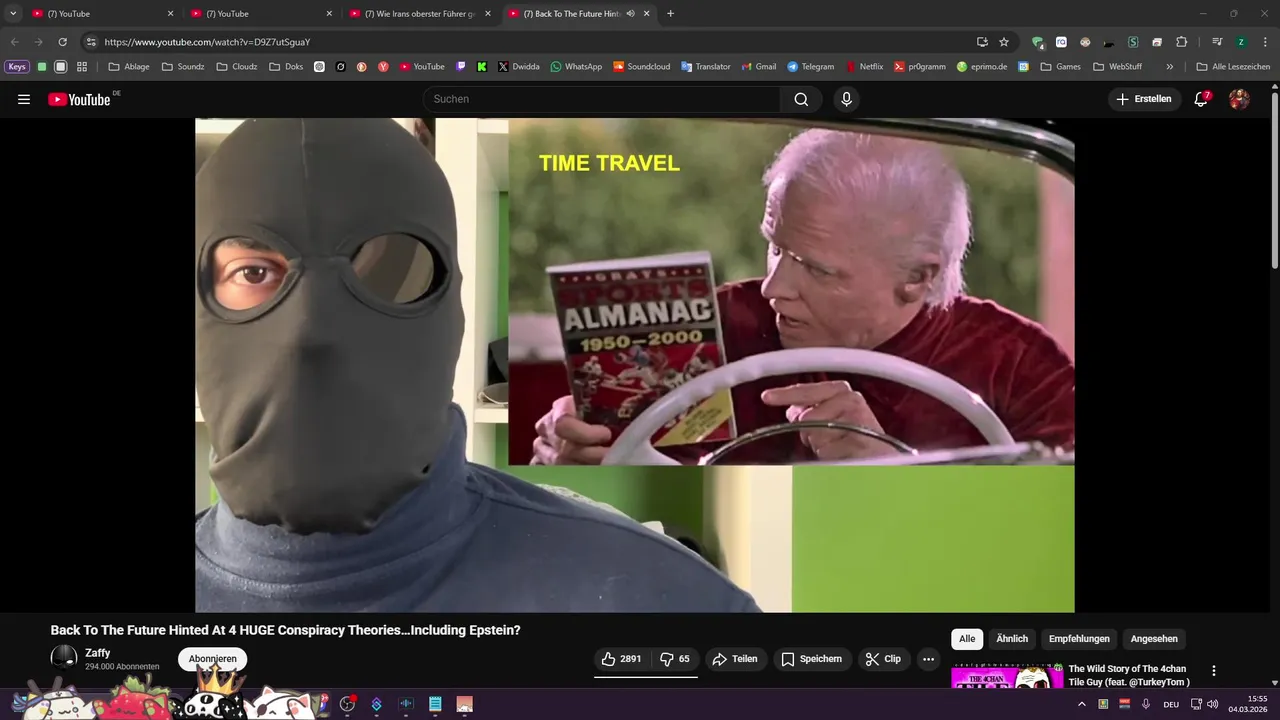Viewport: 1280px width, 720px height.
Task: Open The Wild Story of The 4chan thumbnail
Action: click(x=1007, y=677)
